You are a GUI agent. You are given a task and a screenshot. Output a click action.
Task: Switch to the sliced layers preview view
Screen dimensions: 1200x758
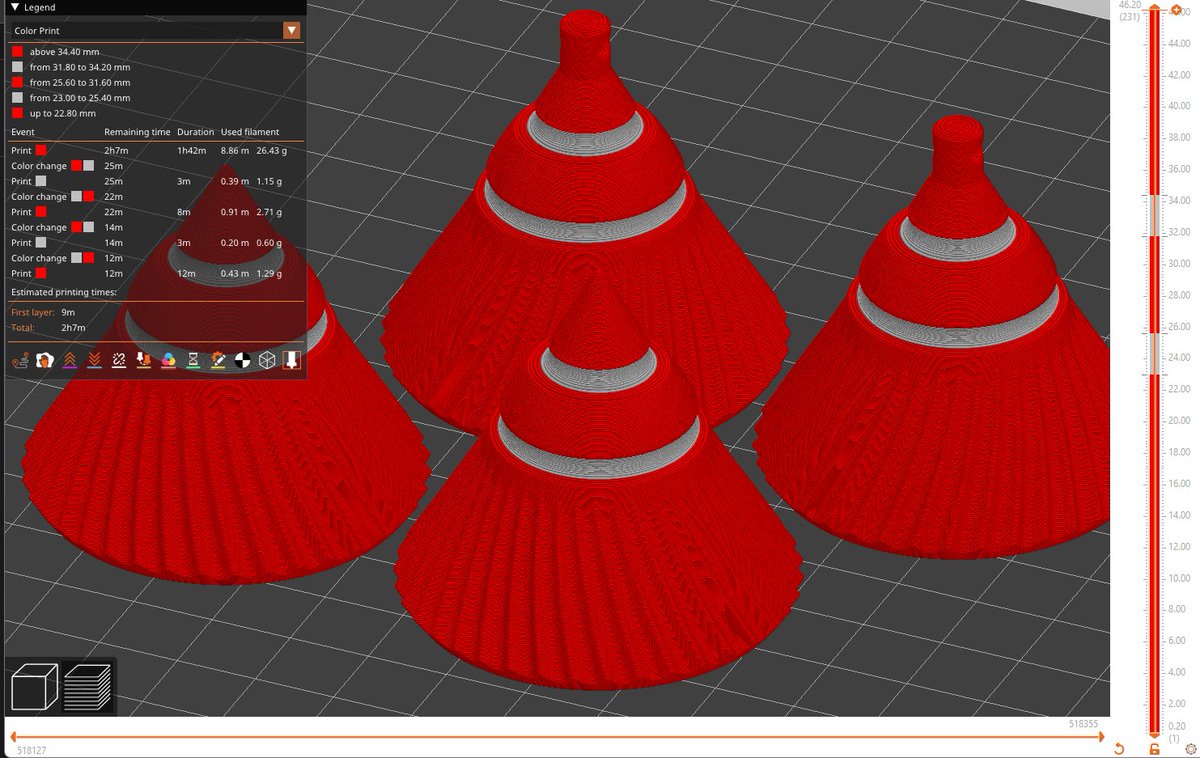pyautogui.click(x=87, y=688)
